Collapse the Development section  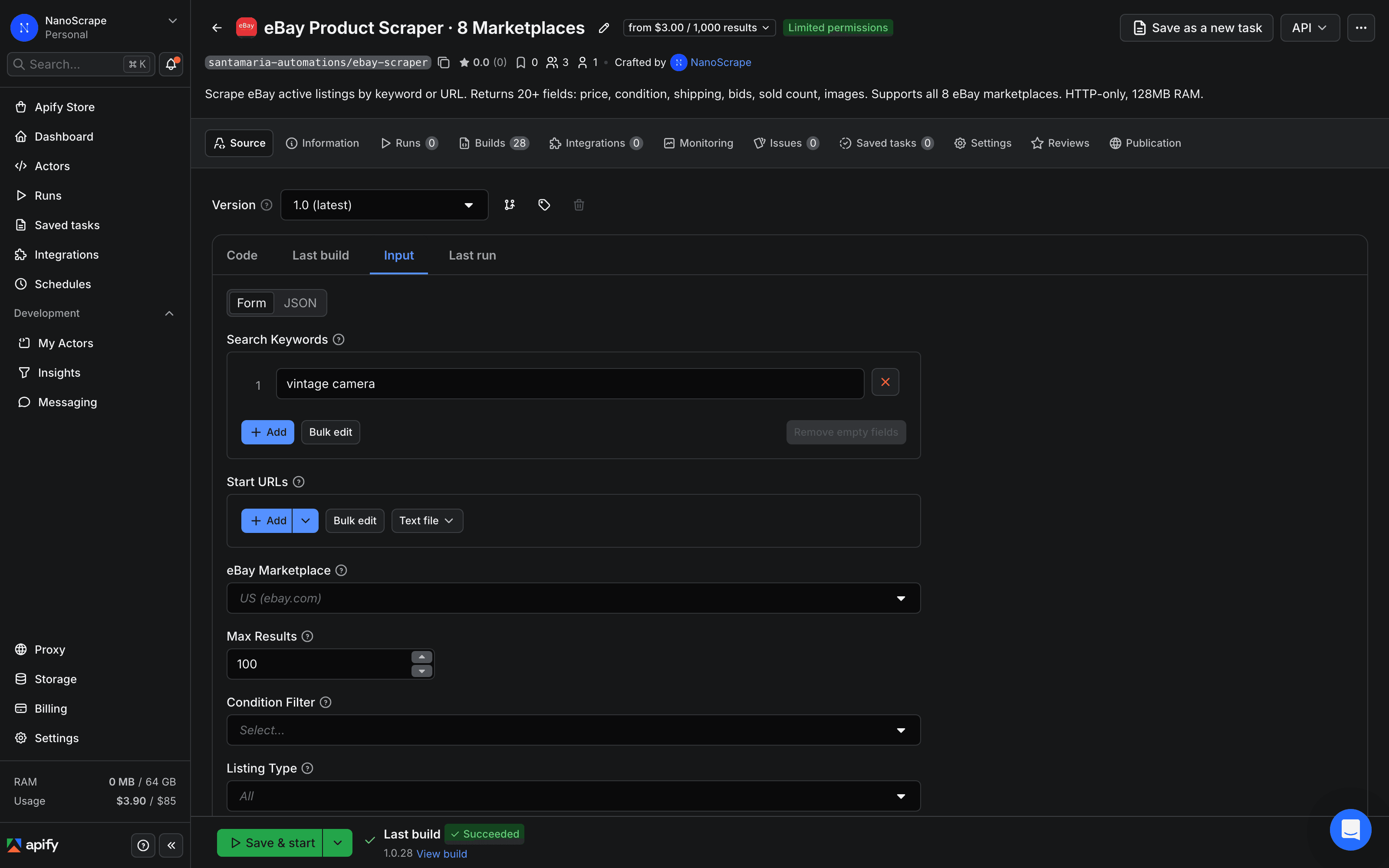pyautogui.click(x=169, y=313)
